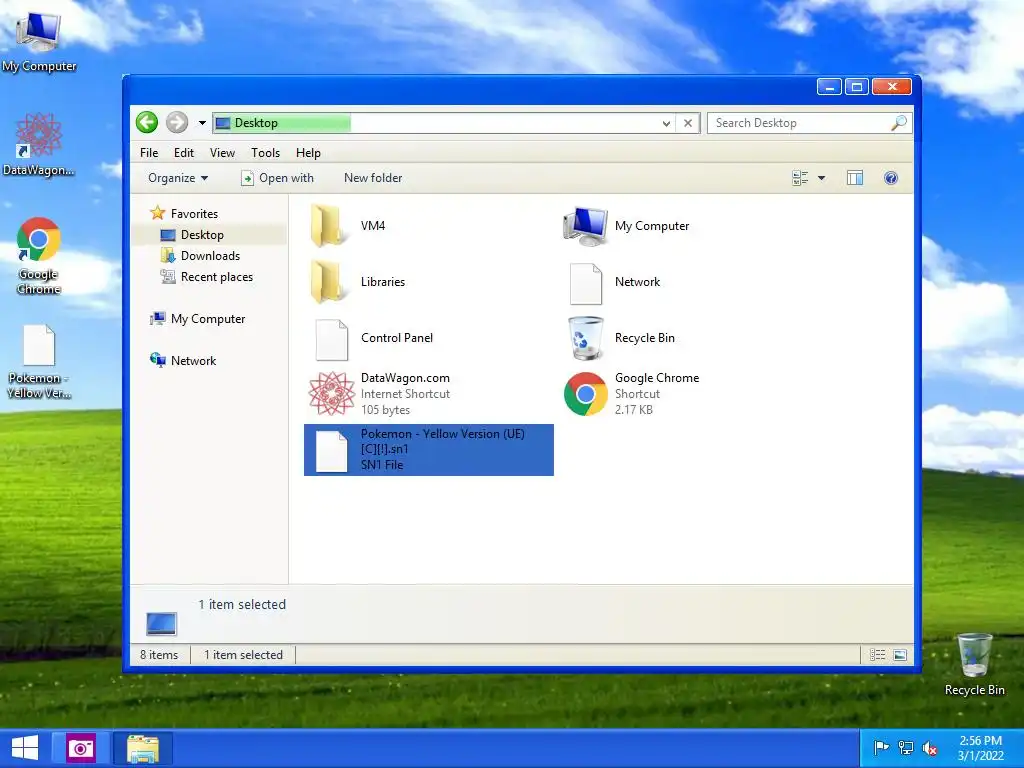This screenshot has height=768, width=1024.
Task: Select My Computer in the navigation pane
Action: tap(208, 319)
